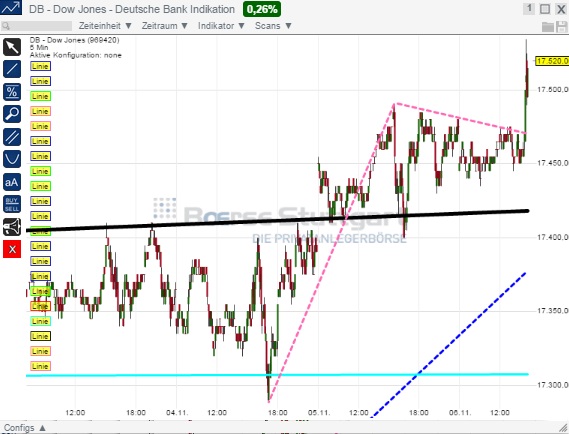Click the 04.11. date label on time axis
This screenshot has width=569, height=434.
pos(177,413)
